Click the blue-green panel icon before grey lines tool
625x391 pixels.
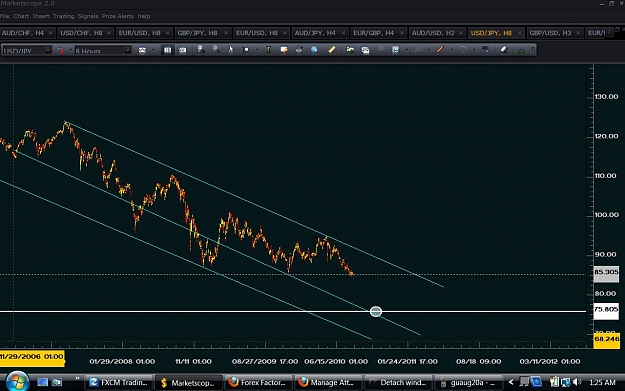pos(395,50)
